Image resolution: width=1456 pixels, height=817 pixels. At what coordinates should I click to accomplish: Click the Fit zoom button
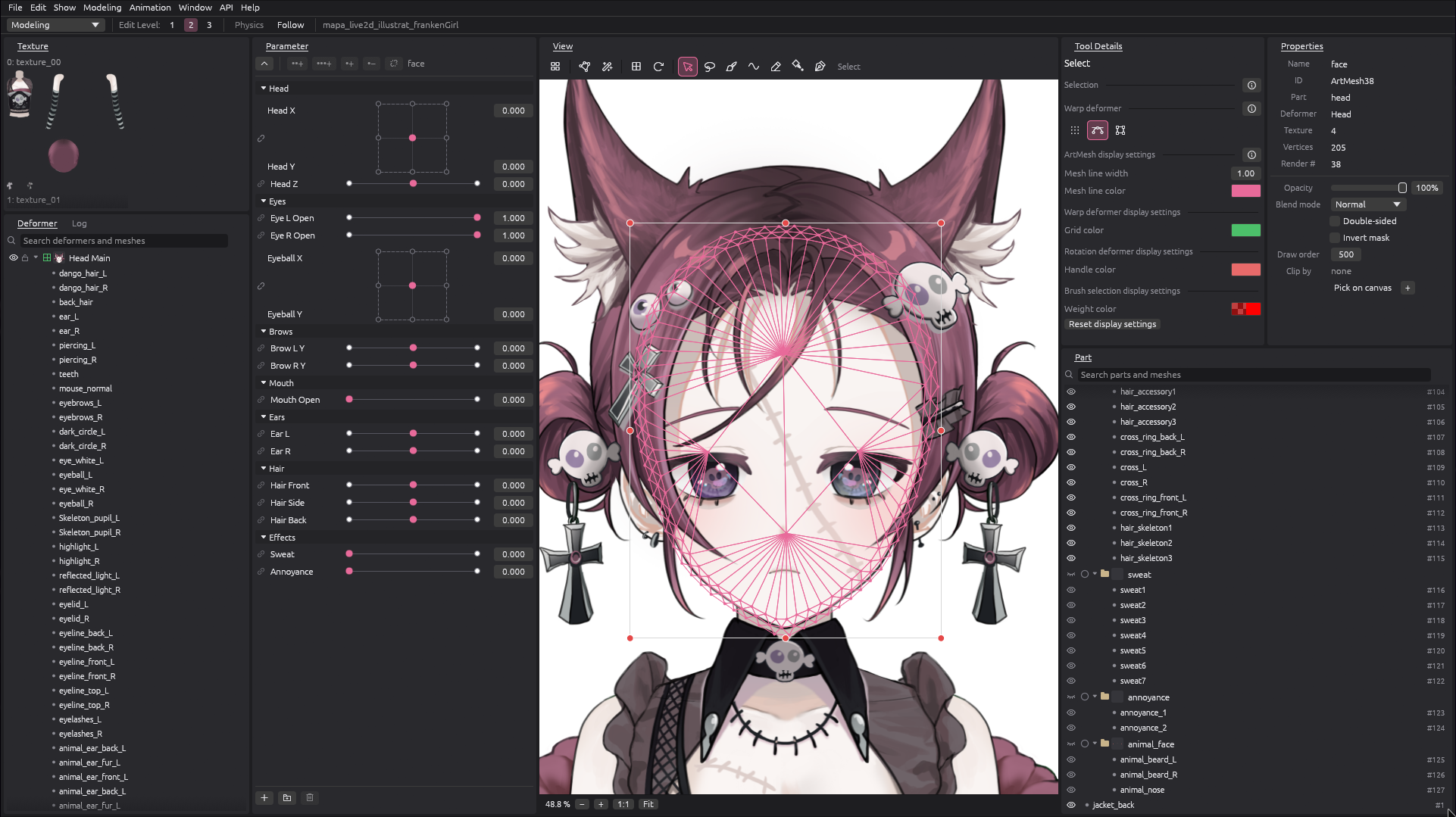coord(648,804)
